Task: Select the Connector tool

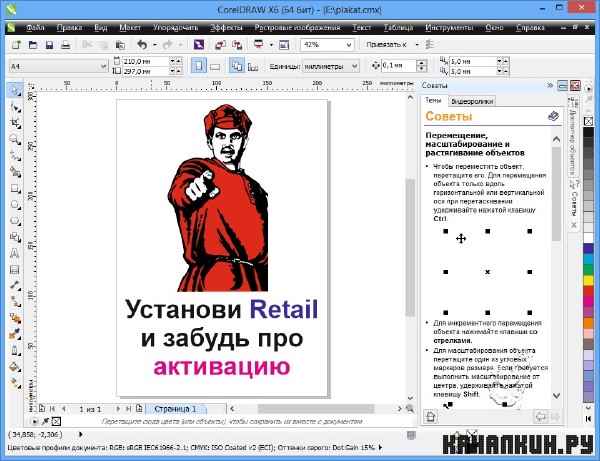Action: [15, 302]
